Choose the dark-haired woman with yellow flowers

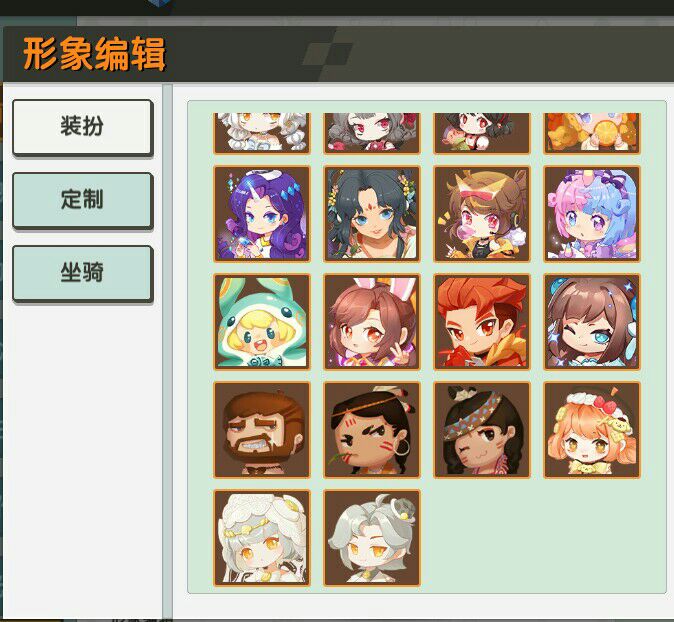click(x=372, y=214)
